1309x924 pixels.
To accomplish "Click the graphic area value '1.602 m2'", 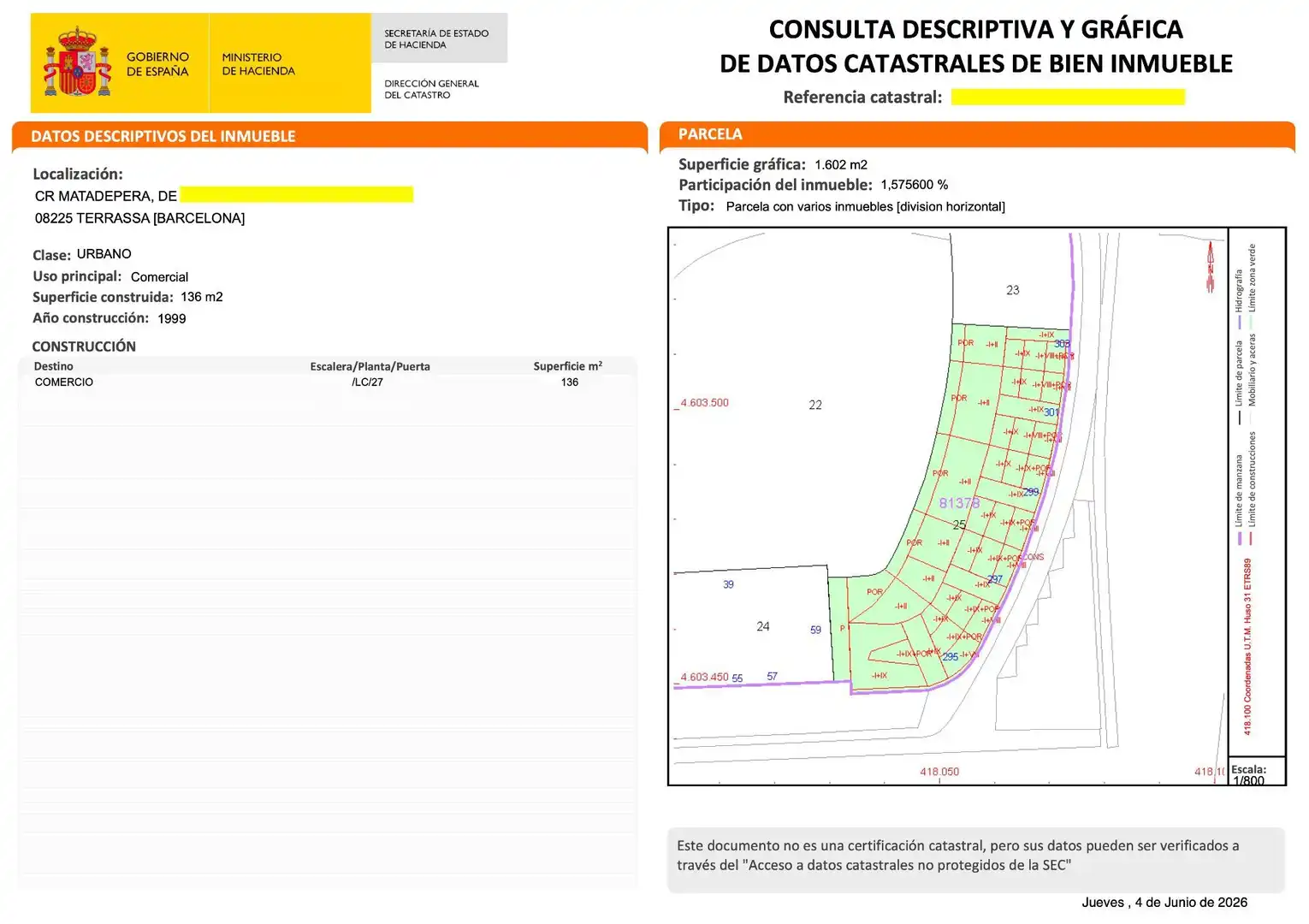I will [x=841, y=165].
